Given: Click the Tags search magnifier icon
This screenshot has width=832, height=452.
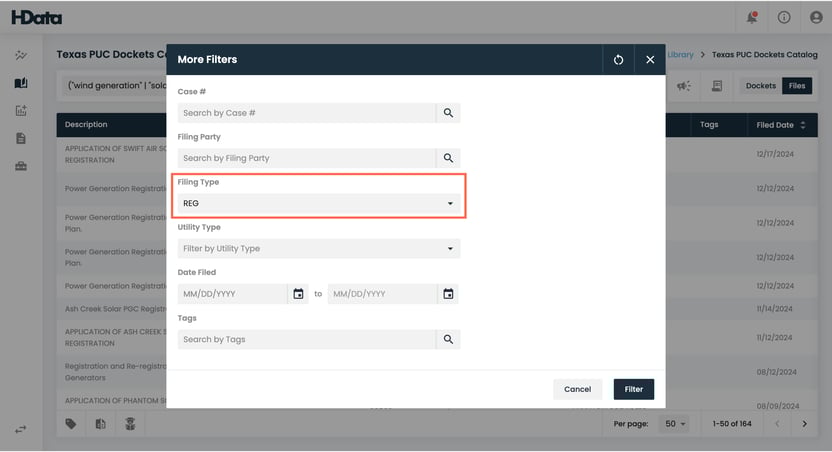Looking at the screenshot, I should coord(448,340).
